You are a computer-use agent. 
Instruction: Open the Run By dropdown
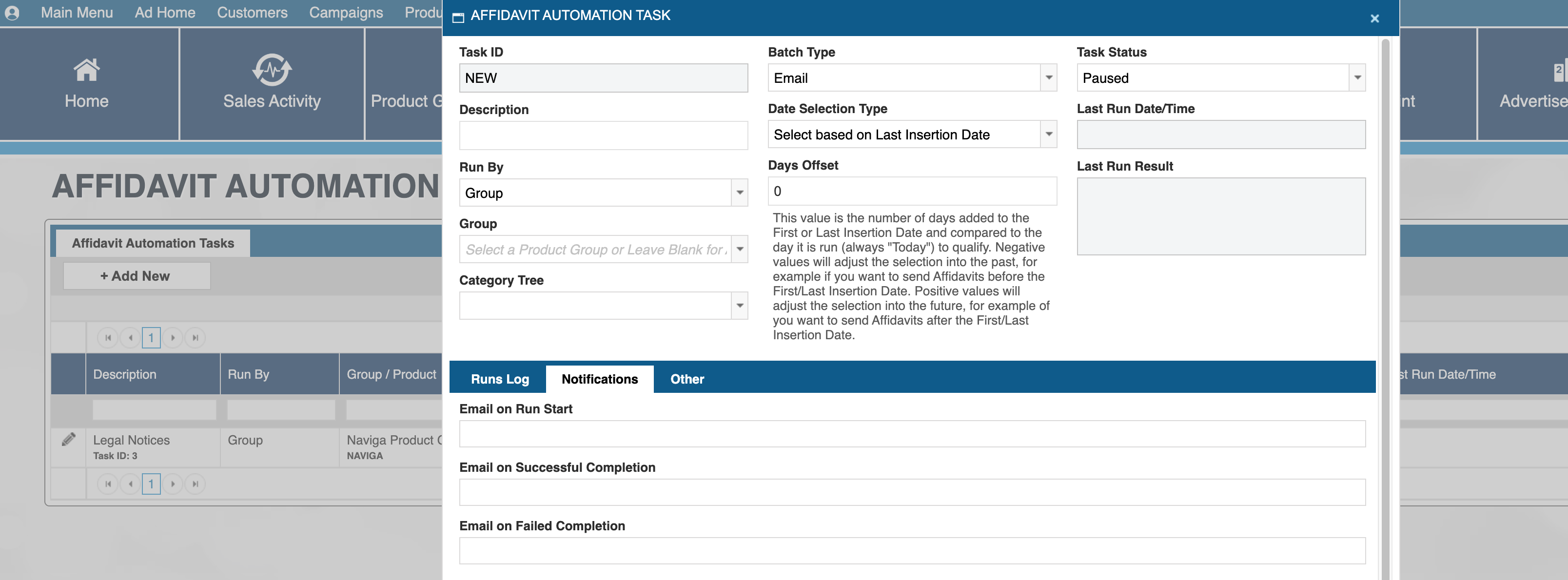click(x=740, y=193)
